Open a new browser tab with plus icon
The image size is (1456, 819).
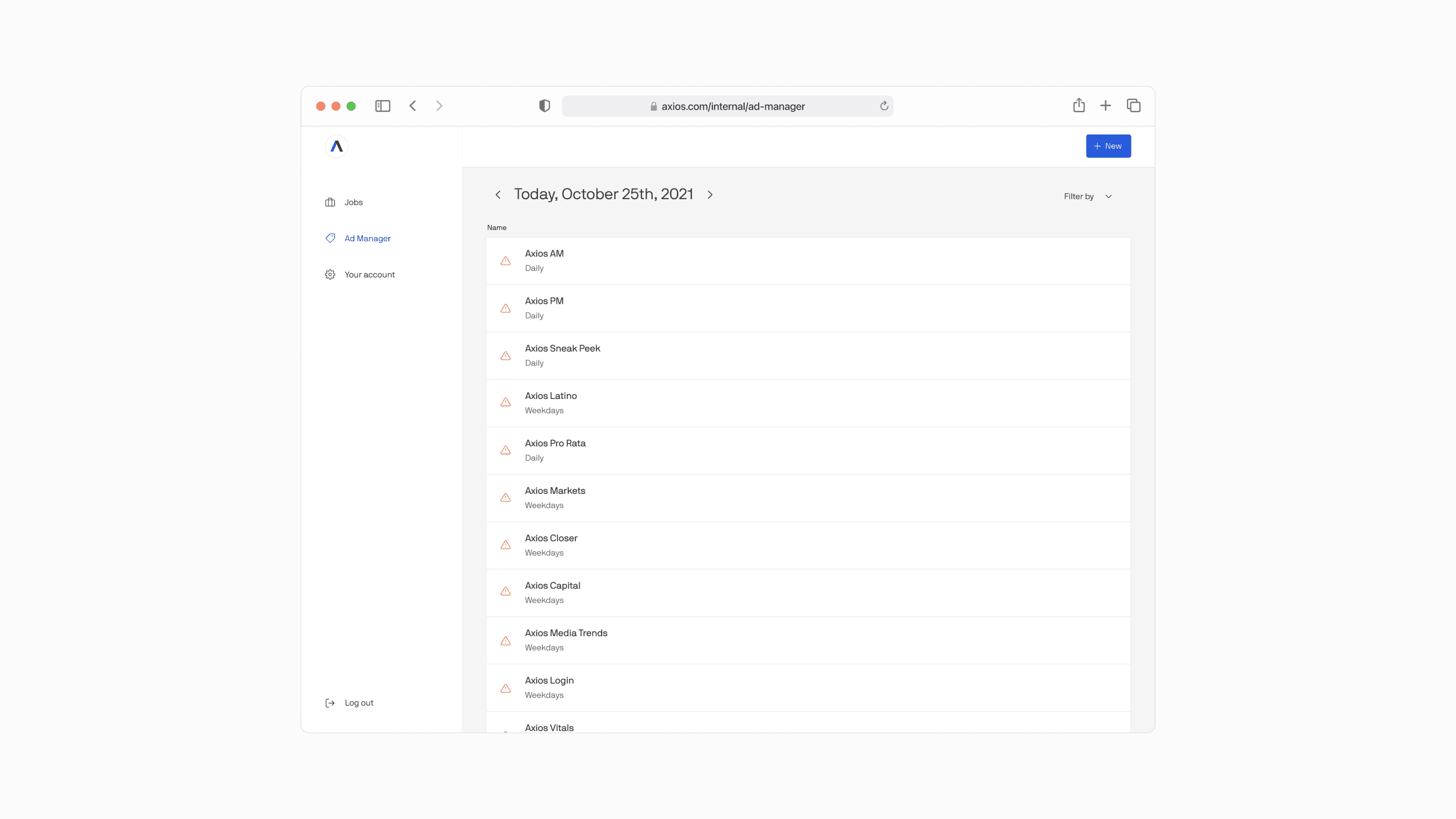tap(1106, 105)
